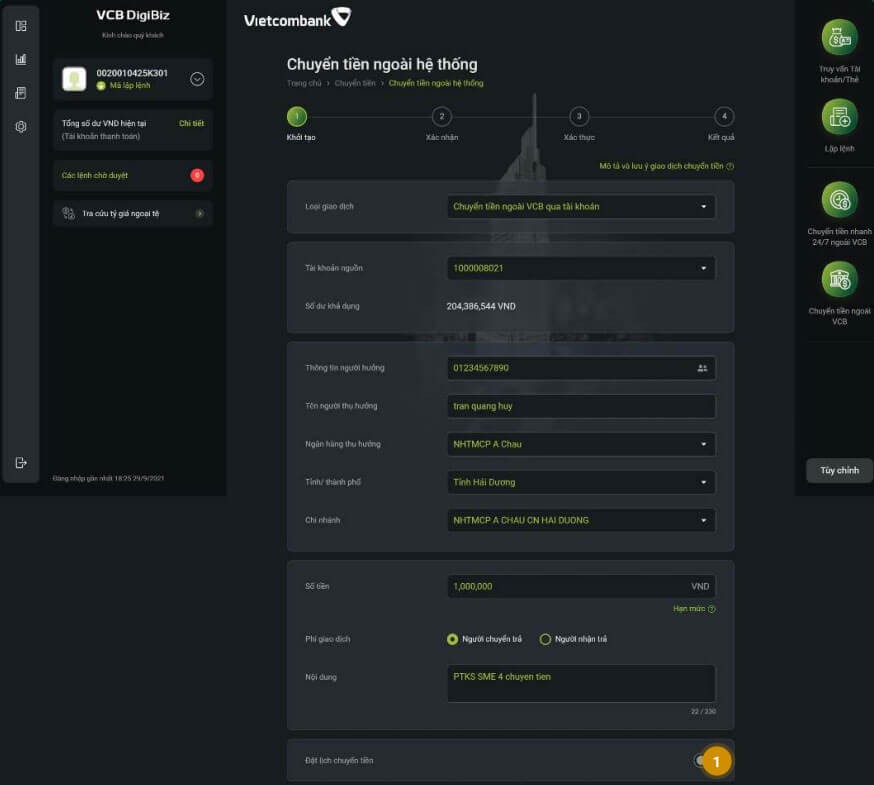Image resolution: width=874 pixels, height=785 pixels.
Task: Open the Lập lệnh shortcut icon
Action: pyautogui.click(x=839, y=118)
